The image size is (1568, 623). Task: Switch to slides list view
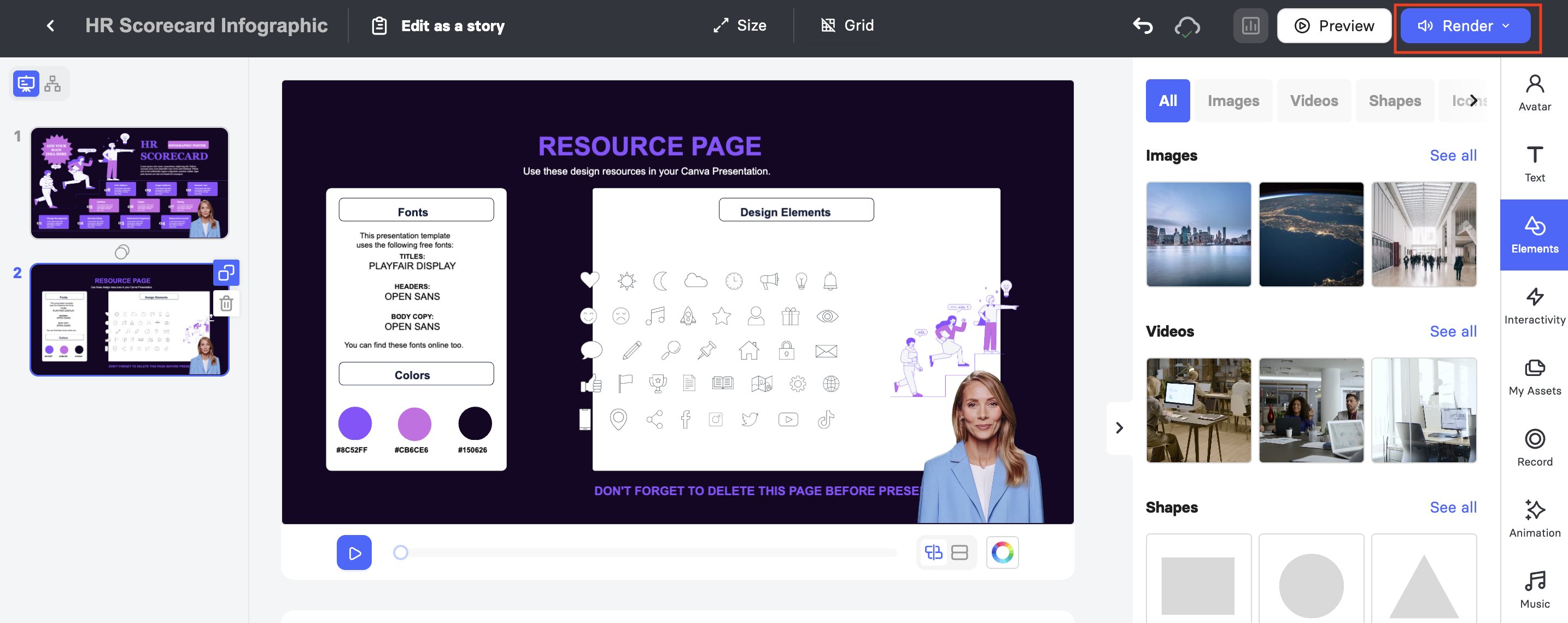pyautogui.click(x=26, y=84)
